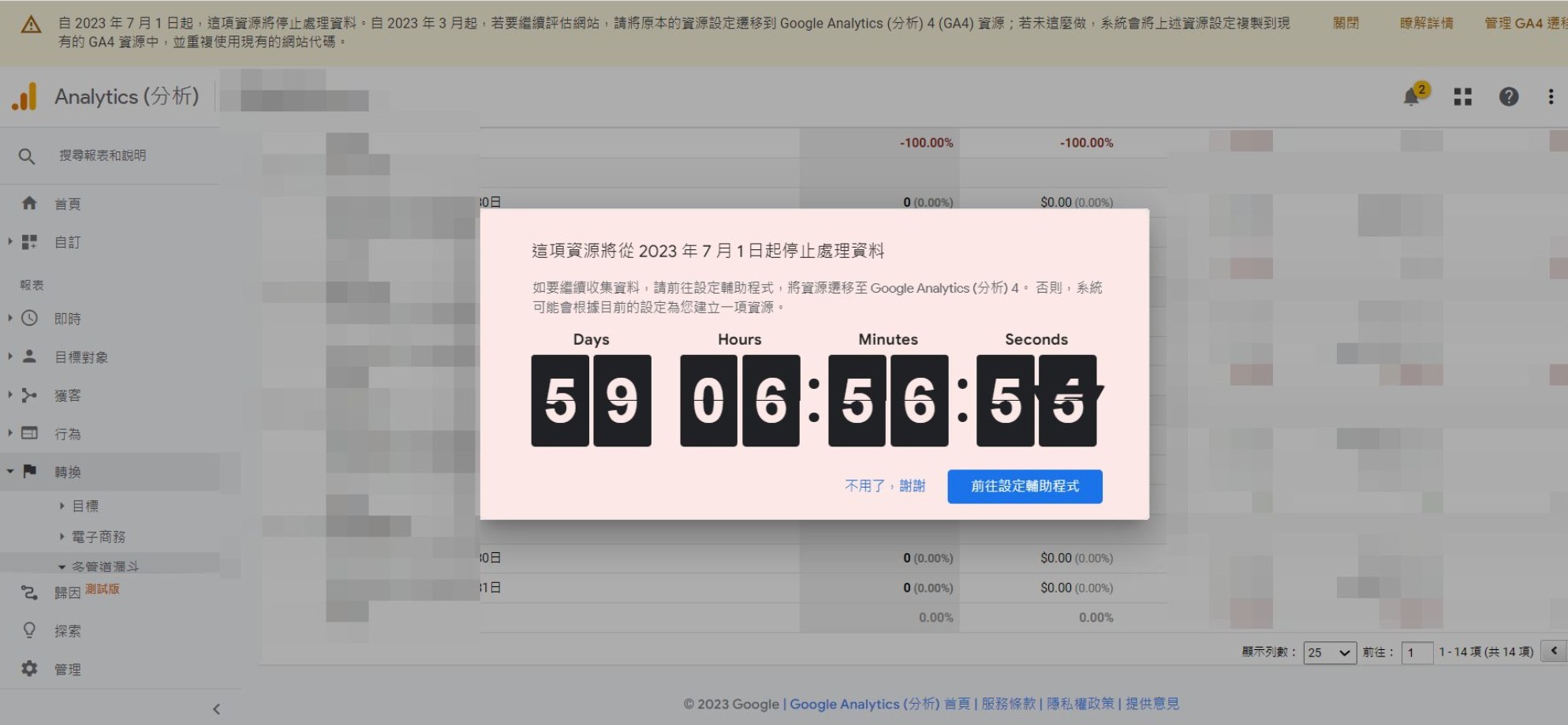Open the 探索 explore icon
This screenshot has height=725, width=1568.
point(29,630)
